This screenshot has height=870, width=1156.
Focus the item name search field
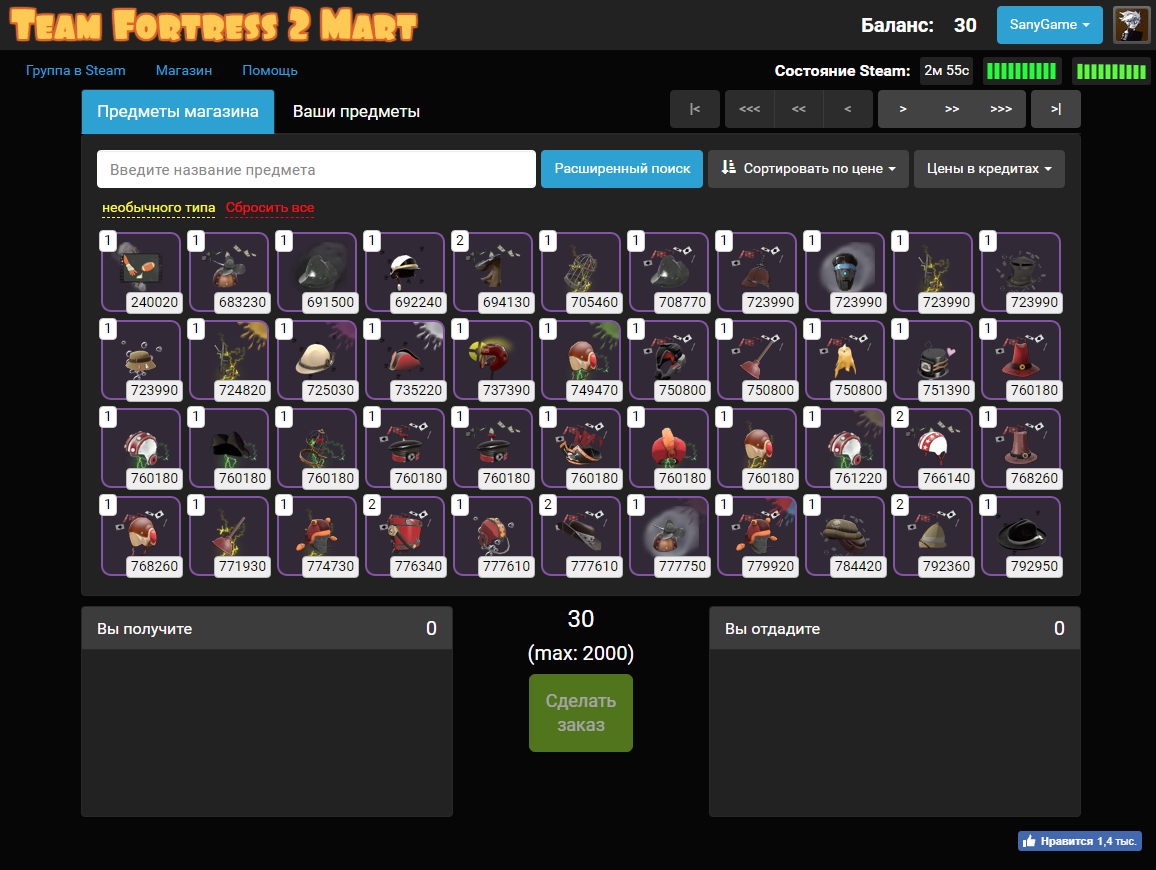pyautogui.click(x=316, y=169)
